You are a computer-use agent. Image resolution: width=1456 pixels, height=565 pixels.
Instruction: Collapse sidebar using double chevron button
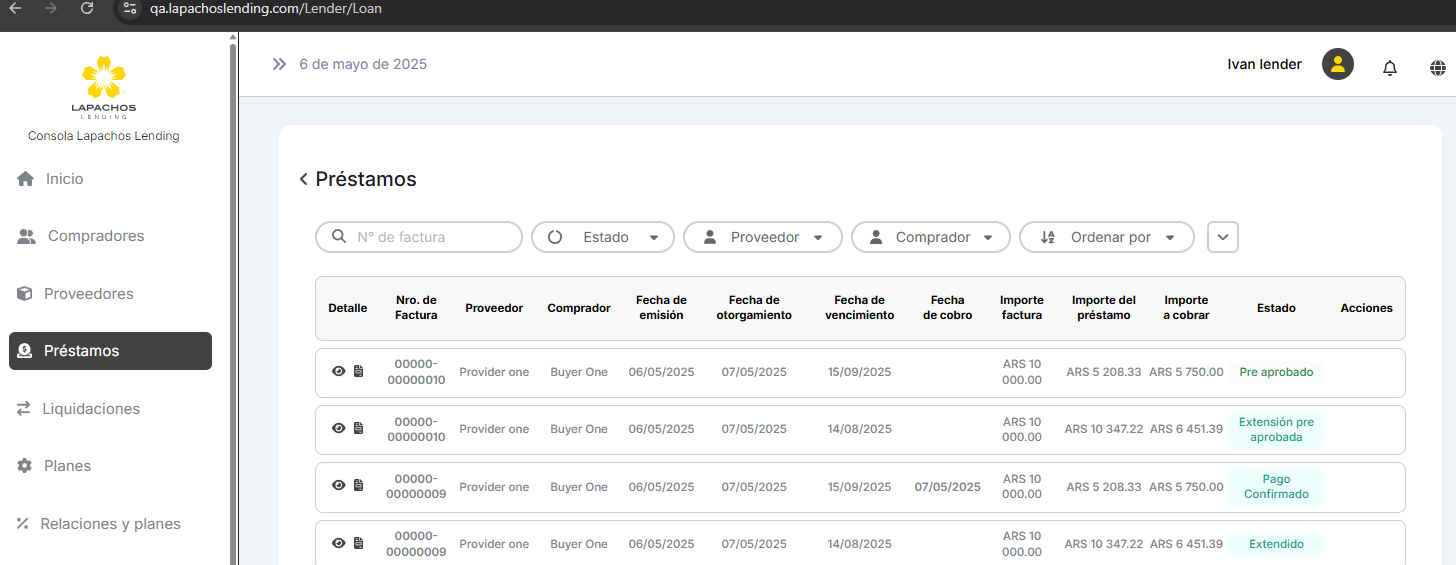click(x=279, y=64)
